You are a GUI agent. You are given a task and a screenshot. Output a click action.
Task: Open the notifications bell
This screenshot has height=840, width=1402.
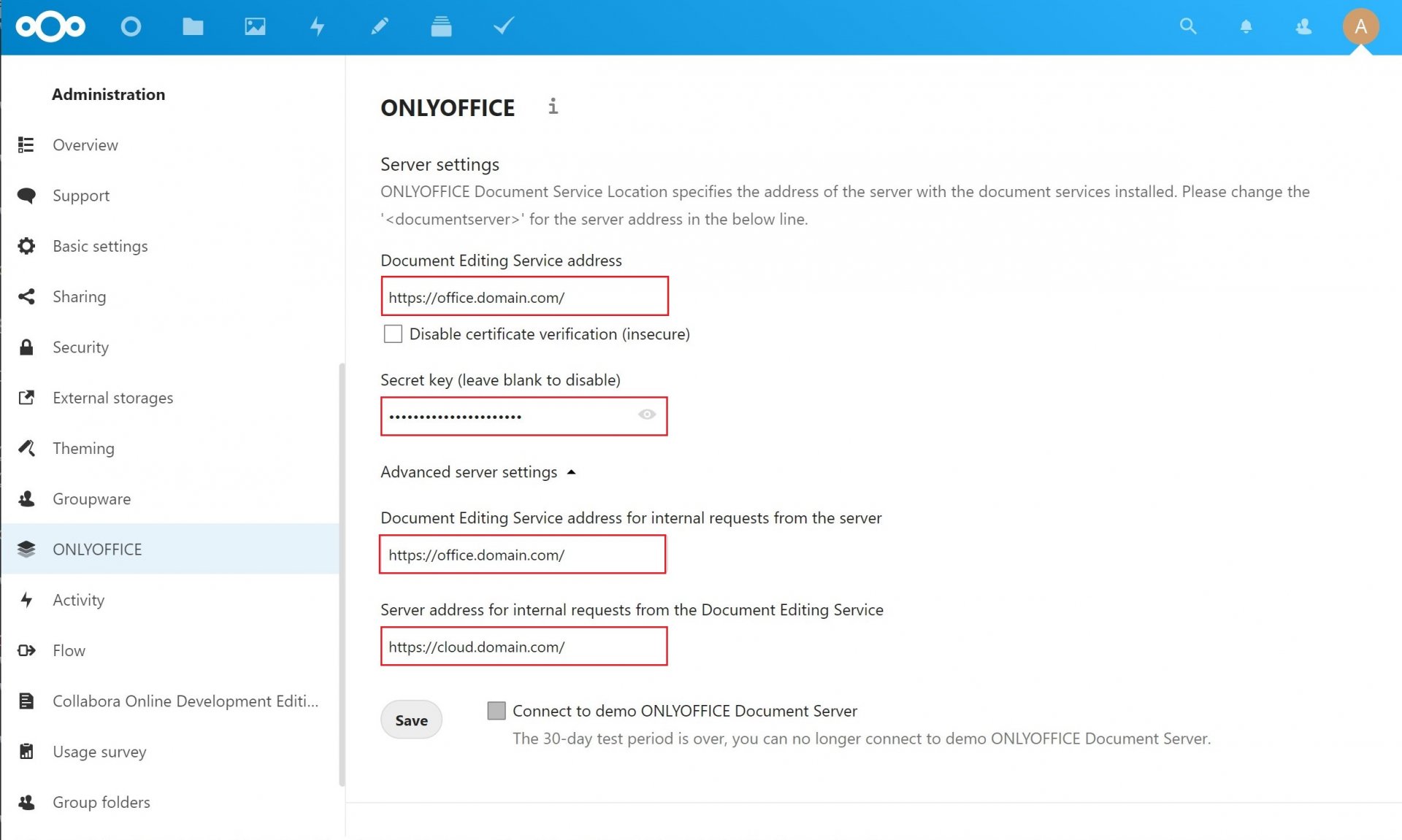[1246, 27]
